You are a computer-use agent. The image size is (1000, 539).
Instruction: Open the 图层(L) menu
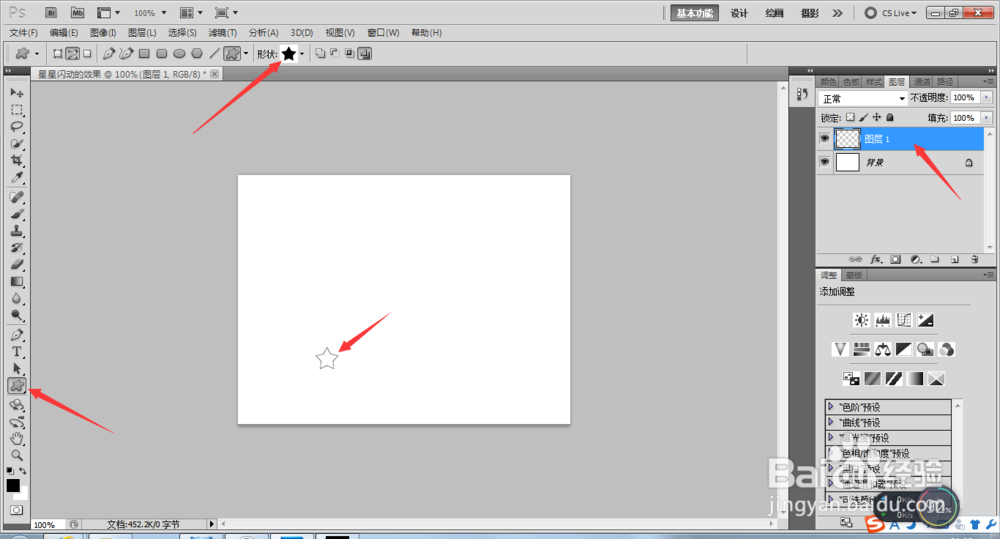142,33
